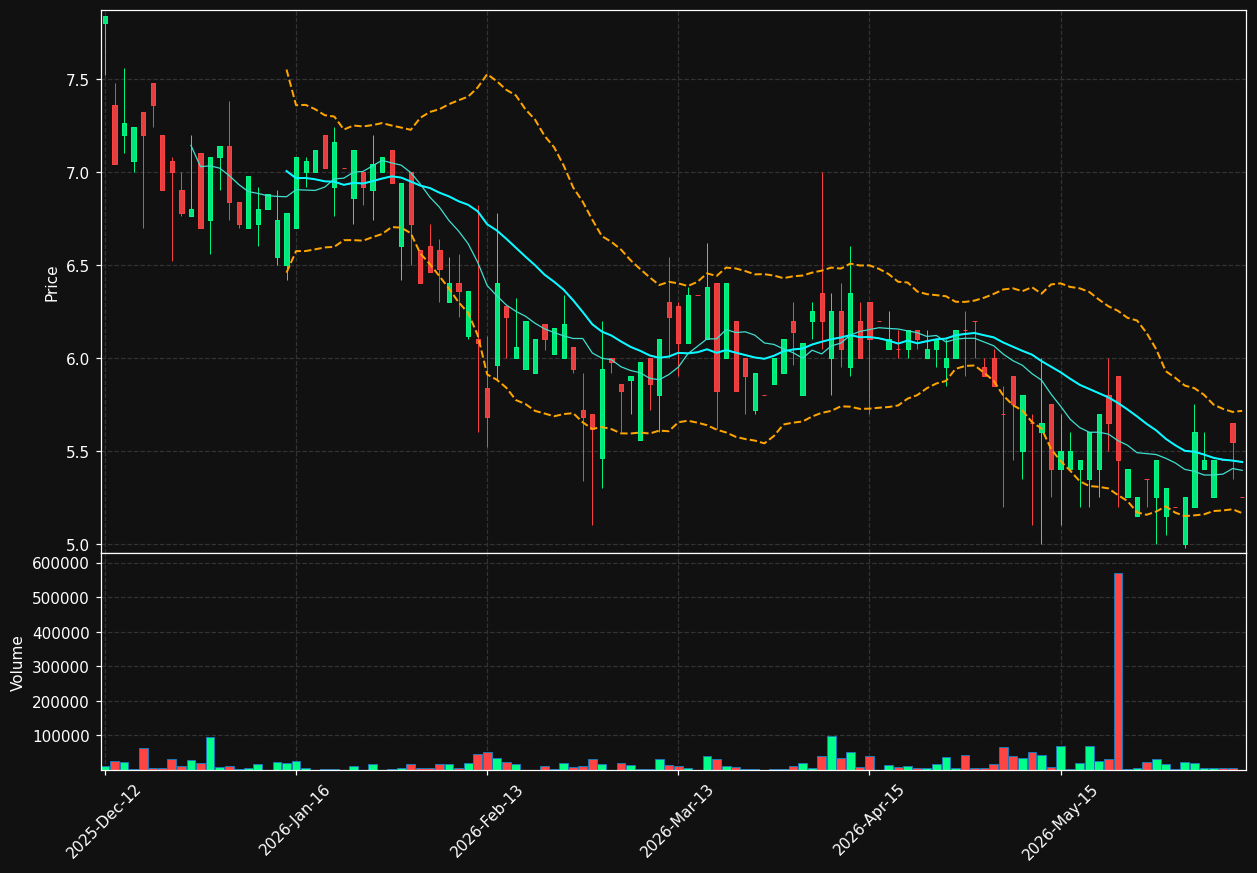This screenshot has width=1257, height=873.
Task: Click the 5.0 price tick
Action: pyautogui.click(x=76, y=545)
